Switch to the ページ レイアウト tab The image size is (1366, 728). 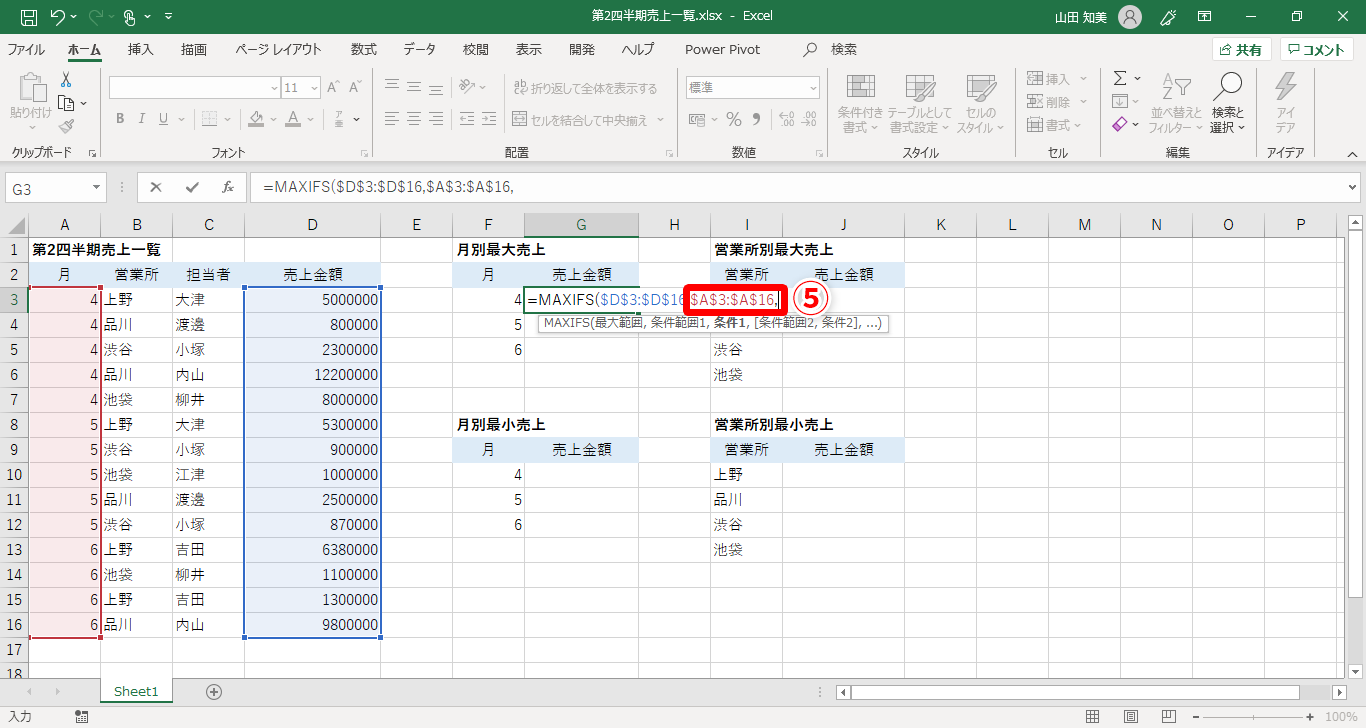(279, 50)
